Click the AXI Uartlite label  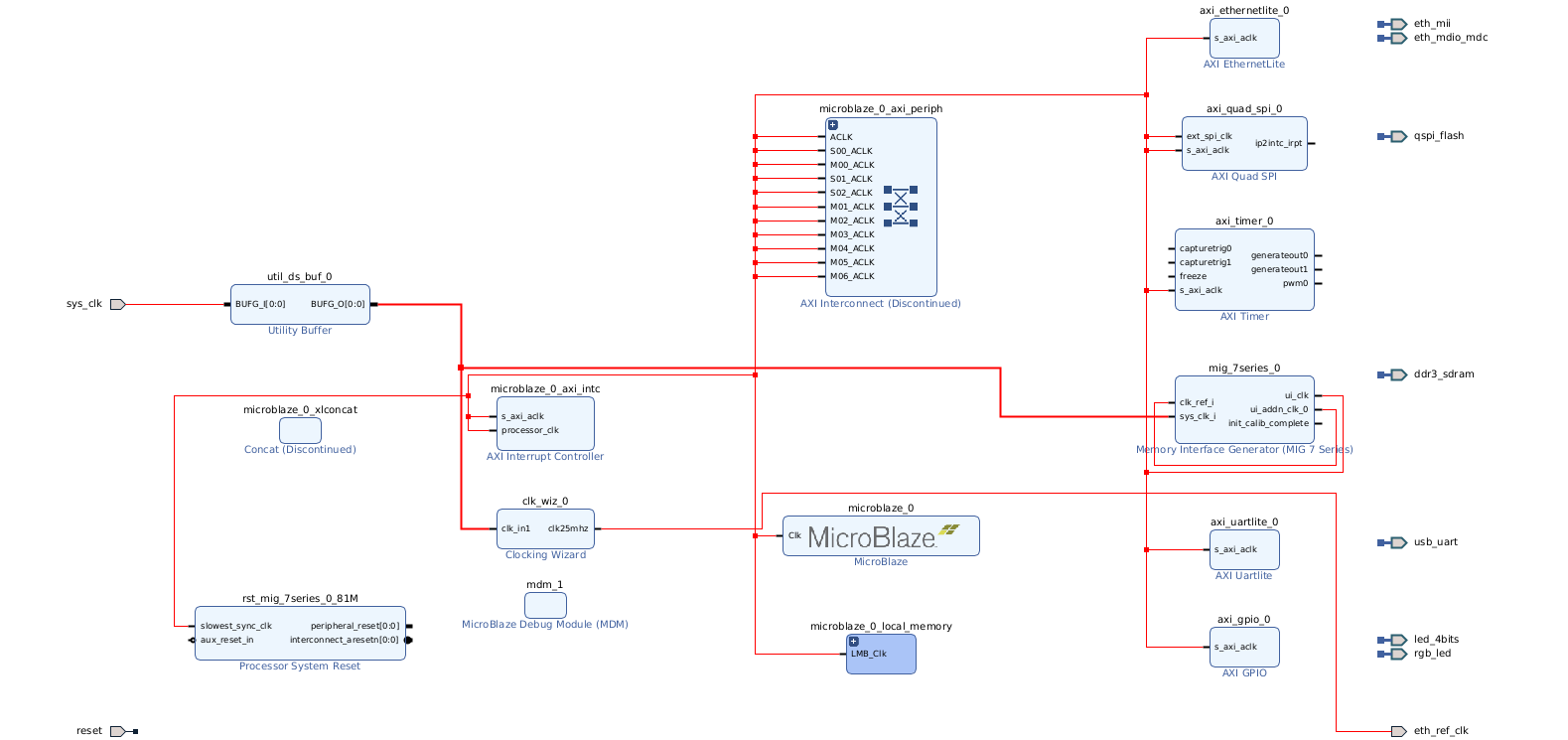point(1244,576)
